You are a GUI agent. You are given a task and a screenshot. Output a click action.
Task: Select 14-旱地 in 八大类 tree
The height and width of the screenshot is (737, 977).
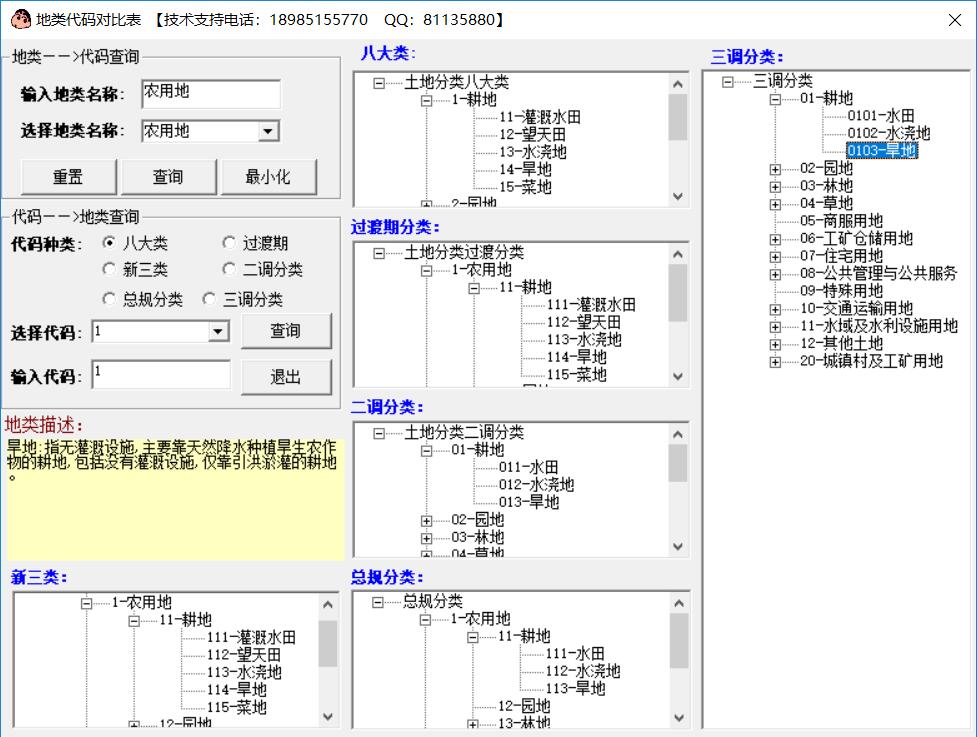click(525, 169)
